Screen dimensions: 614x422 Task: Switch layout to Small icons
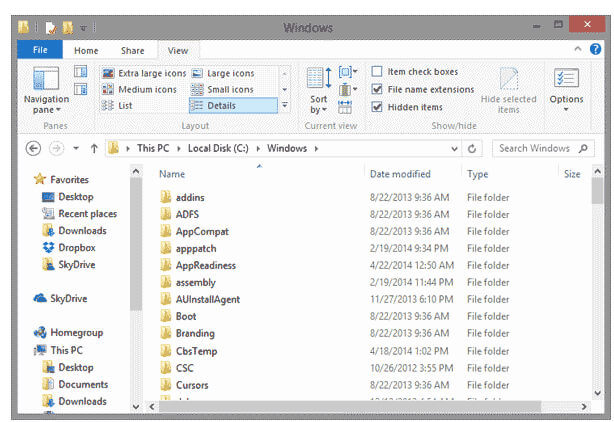point(222,90)
